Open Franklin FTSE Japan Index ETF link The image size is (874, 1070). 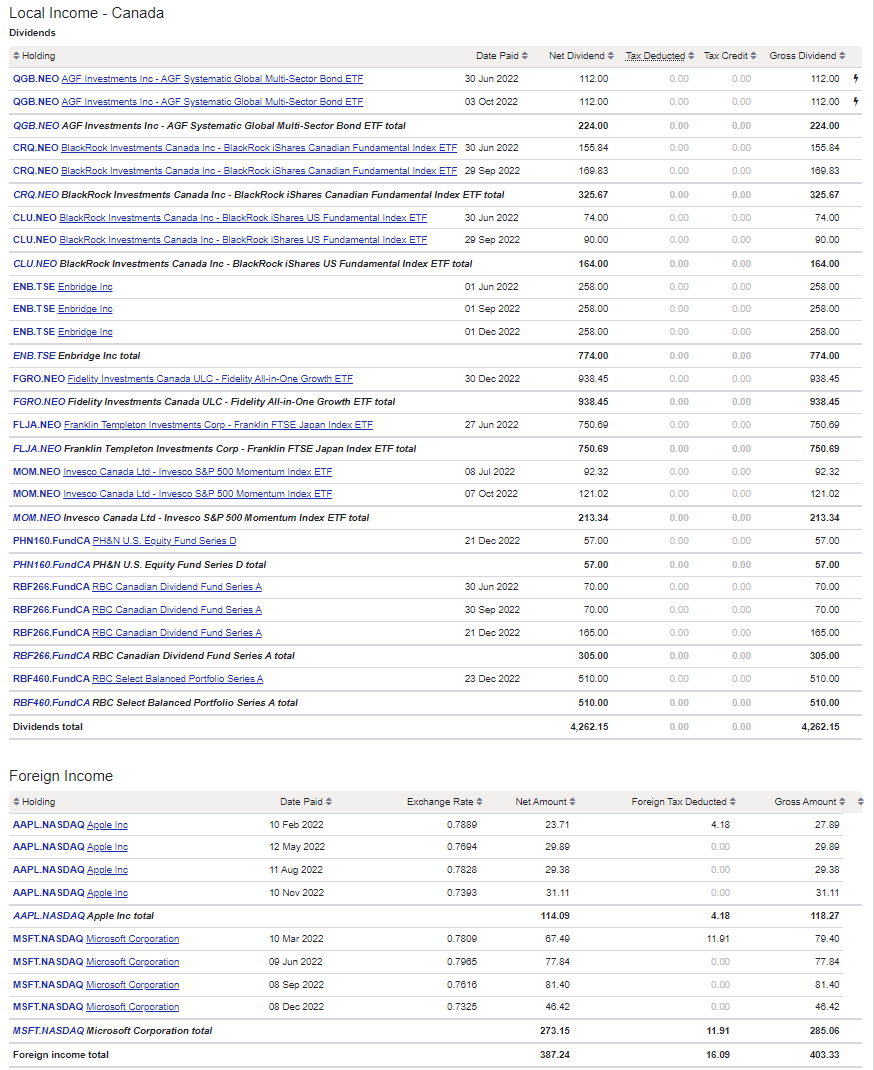(218, 424)
